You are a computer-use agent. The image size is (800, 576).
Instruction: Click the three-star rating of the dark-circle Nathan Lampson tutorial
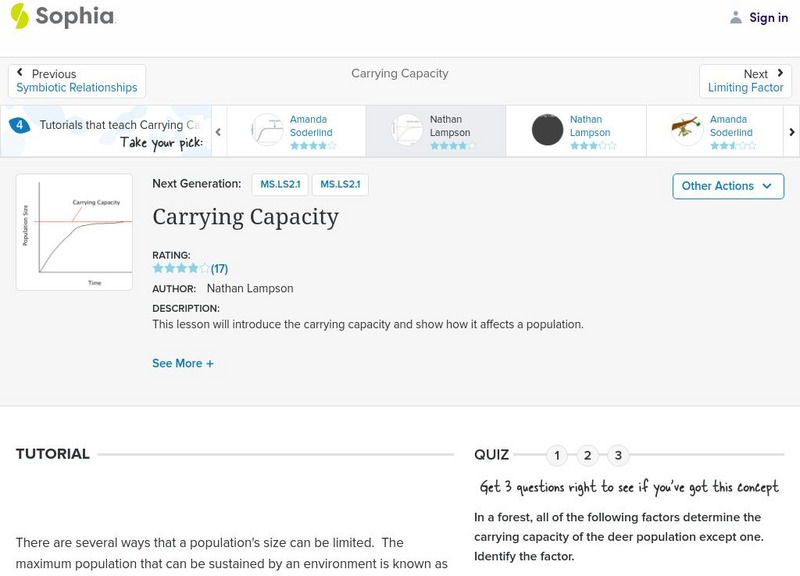(x=593, y=146)
